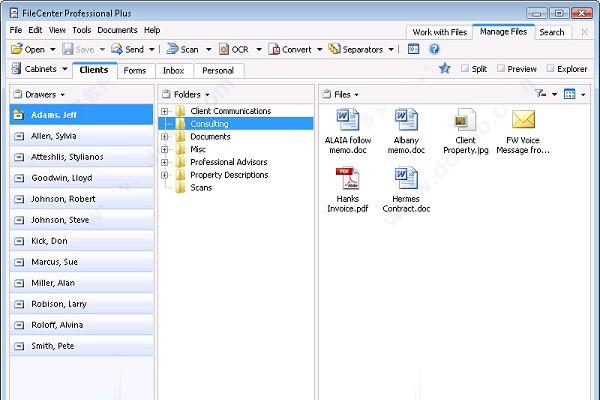The image size is (600, 400).
Task: Click the Open folder icon
Action: 16,49
